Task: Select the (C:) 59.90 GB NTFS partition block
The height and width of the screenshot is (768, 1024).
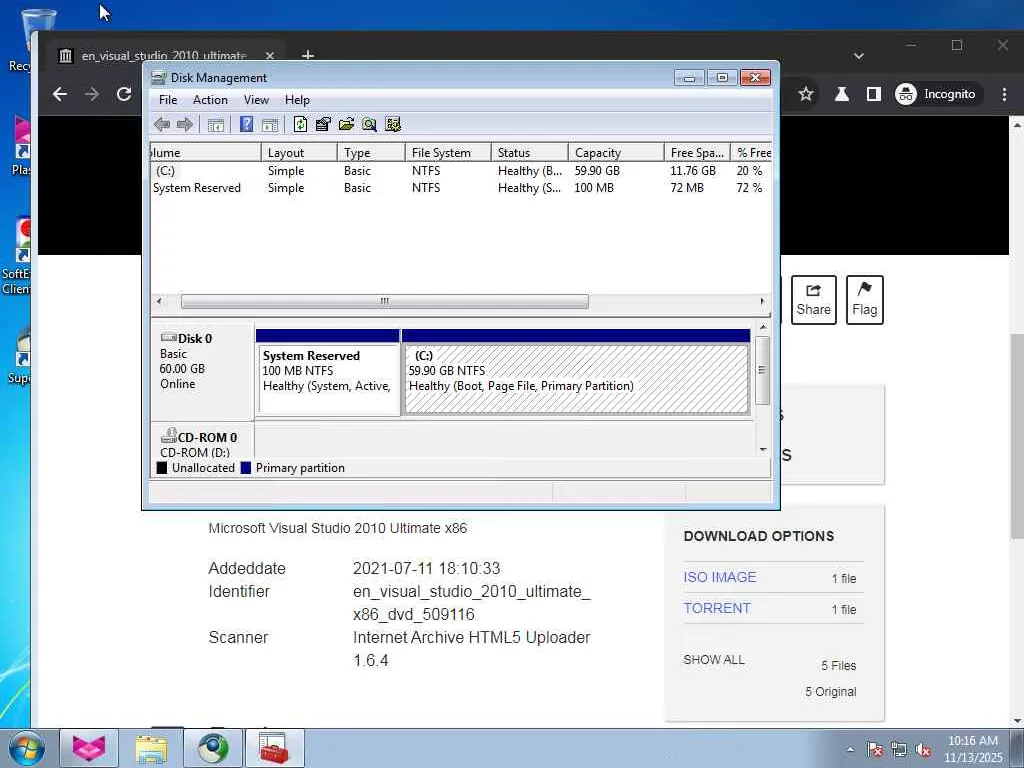Action: (576, 372)
